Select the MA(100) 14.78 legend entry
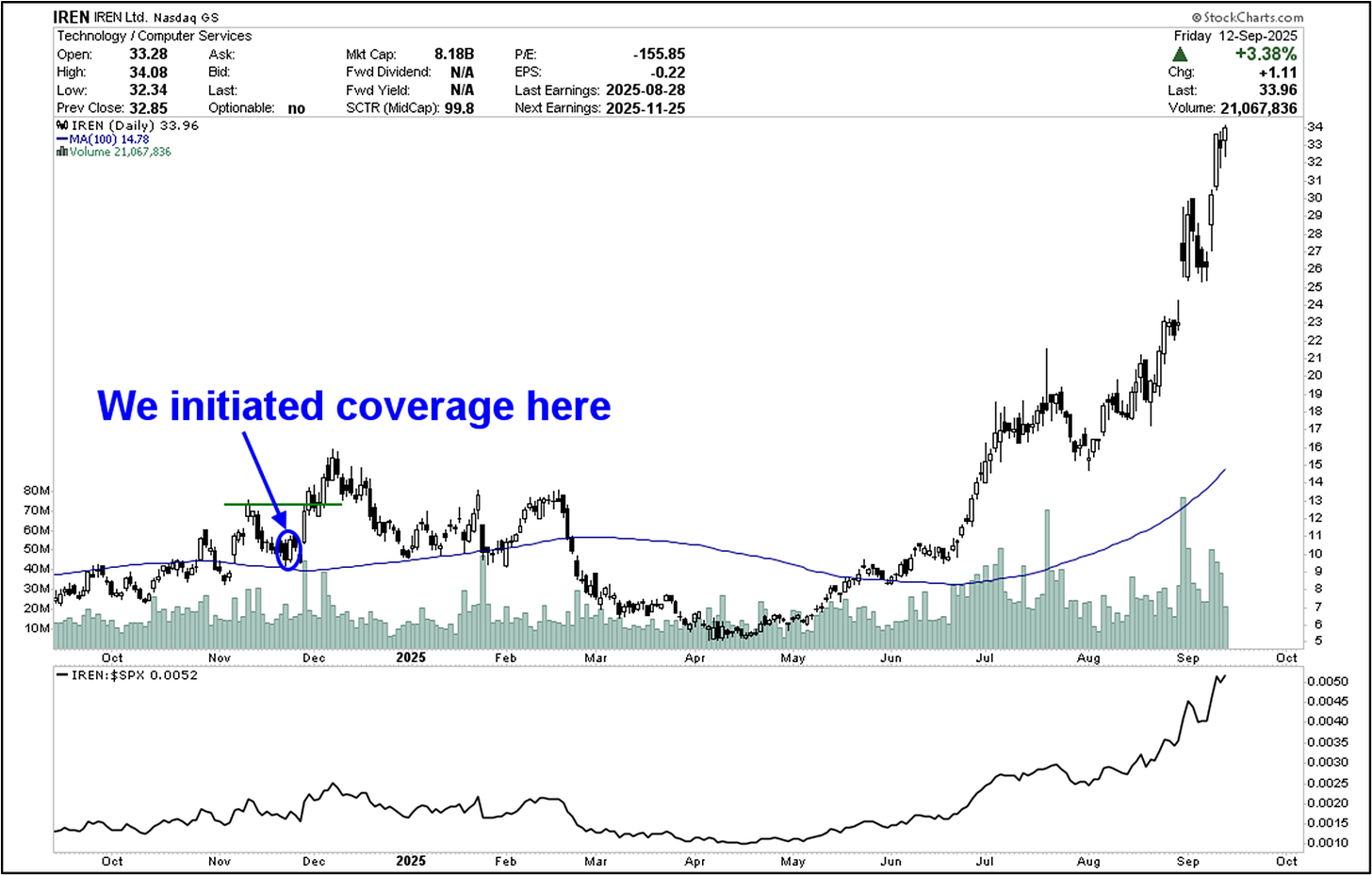The width and height of the screenshot is (1372, 875). point(108,139)
